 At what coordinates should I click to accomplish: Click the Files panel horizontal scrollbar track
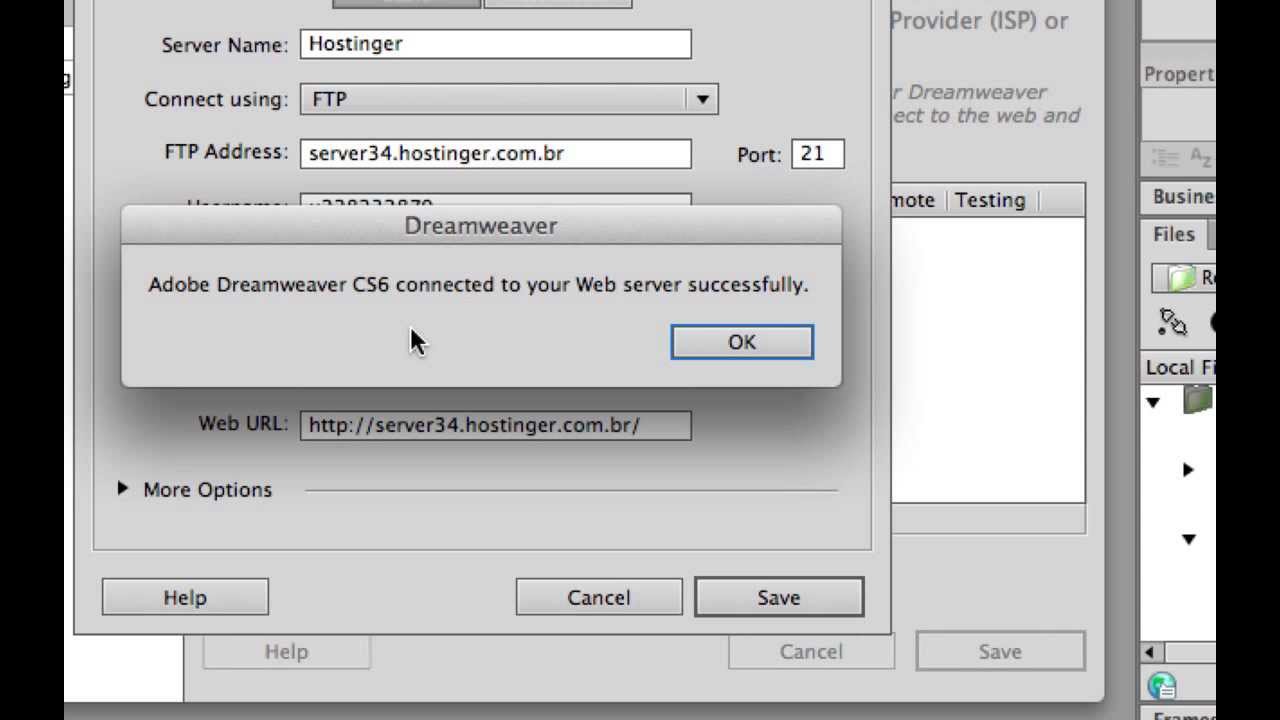1188,652
